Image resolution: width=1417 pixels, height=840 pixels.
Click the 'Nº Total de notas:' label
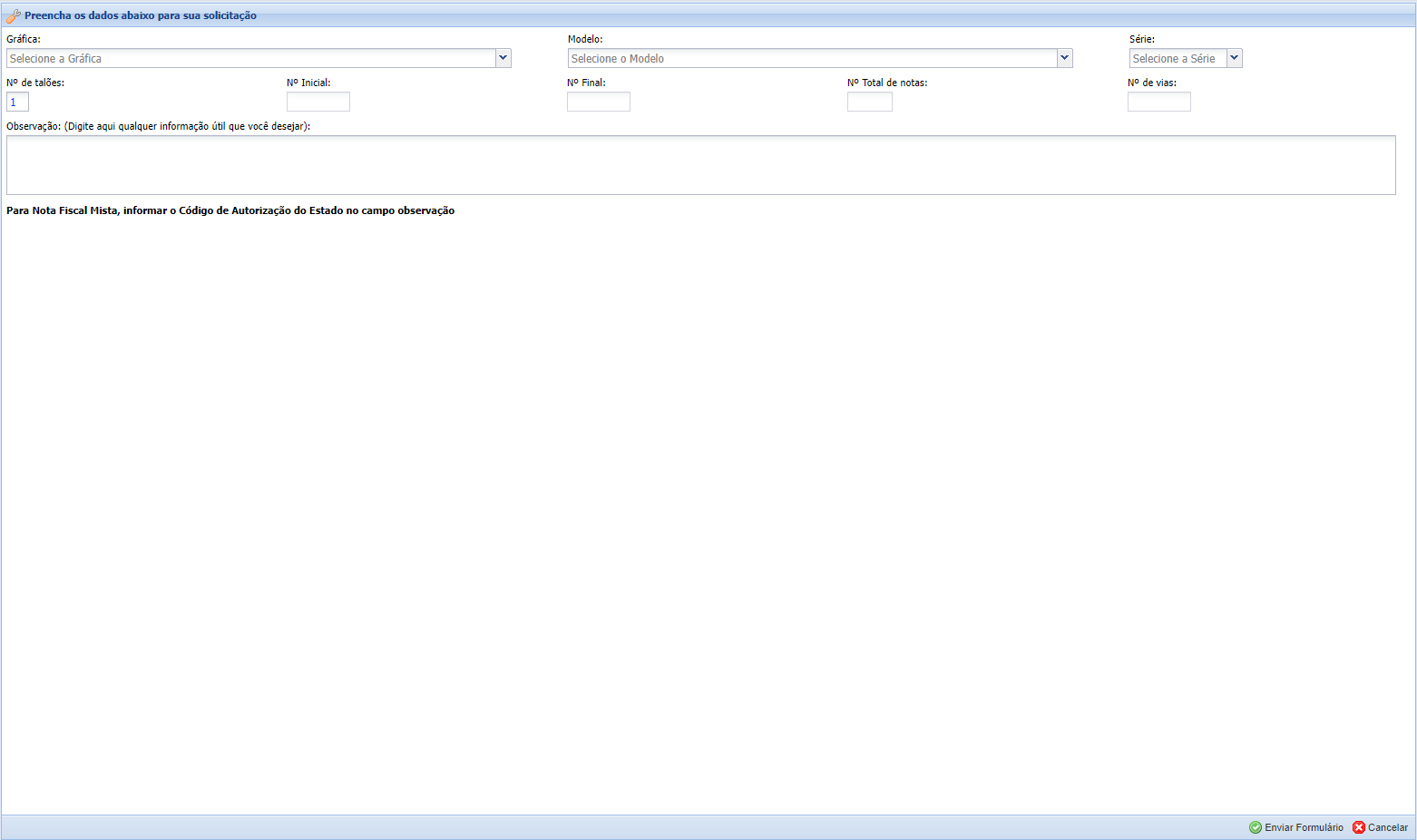tap(887, 83)
